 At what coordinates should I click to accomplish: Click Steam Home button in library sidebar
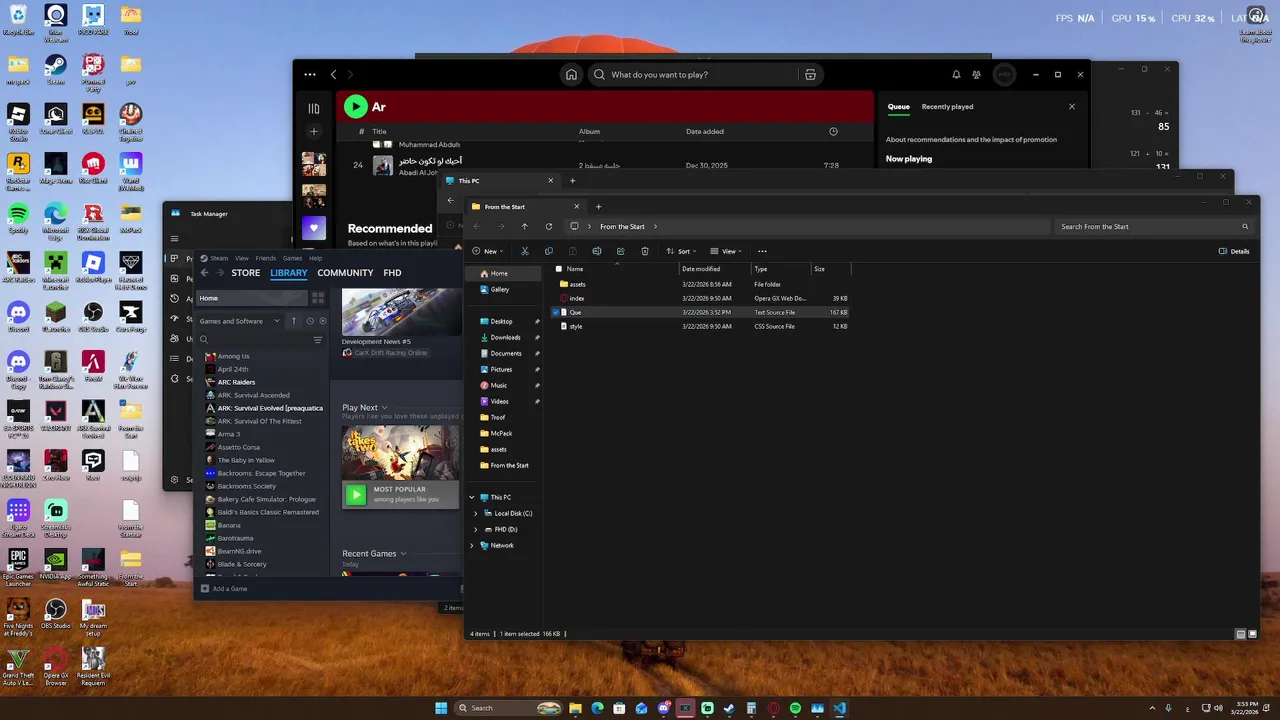point(252,298)
